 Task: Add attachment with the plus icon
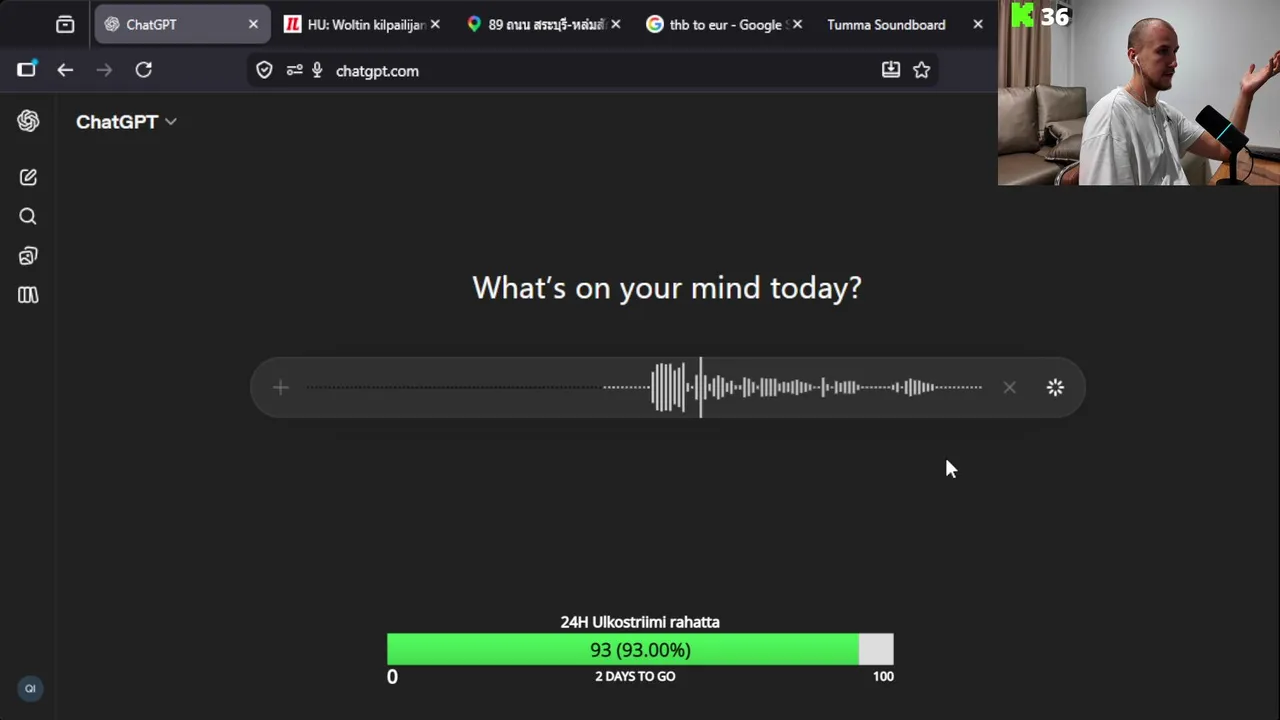pyautogui.click(x=281, y=387)
